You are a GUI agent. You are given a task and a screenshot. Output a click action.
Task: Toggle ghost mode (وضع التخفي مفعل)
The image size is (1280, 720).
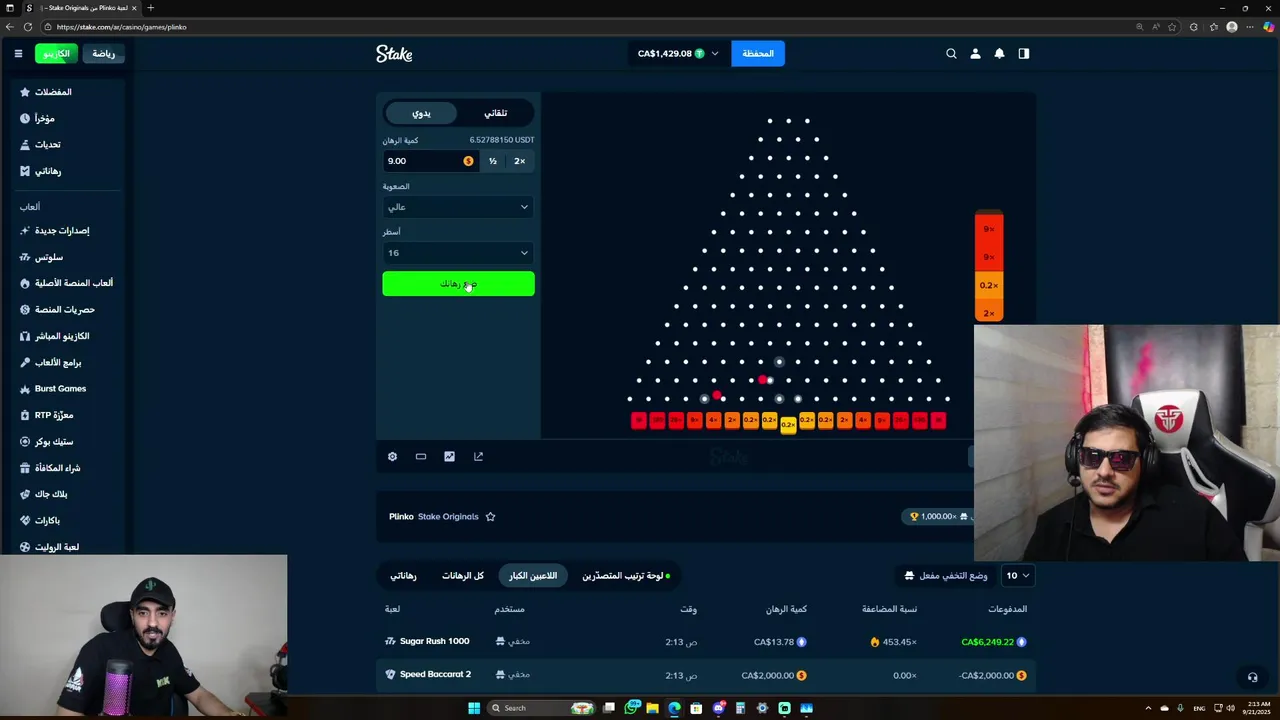pyautogui.click(x=946, y=576)
